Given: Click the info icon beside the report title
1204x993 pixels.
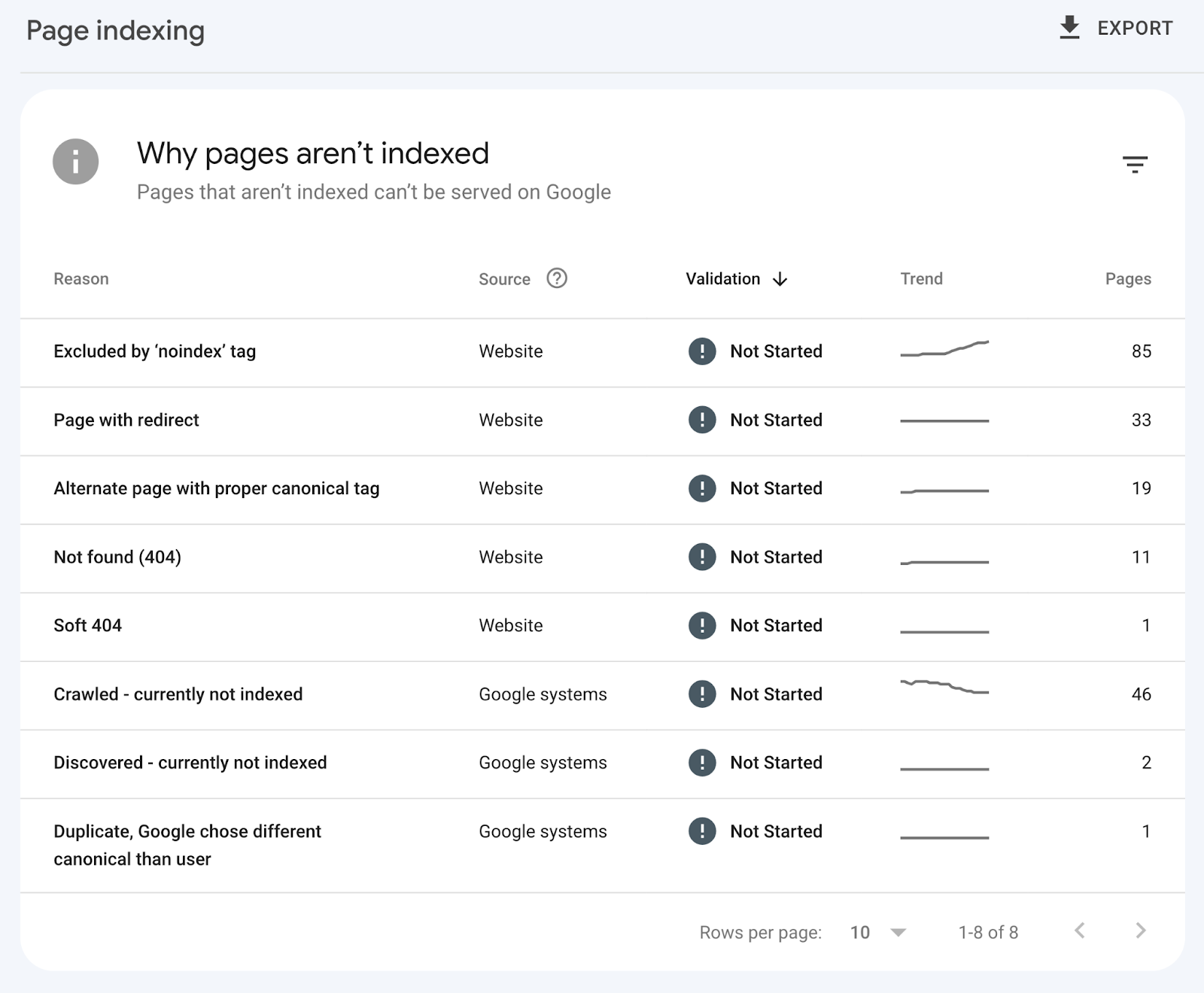Looking at the screenshot, I should tap(75, 161).
